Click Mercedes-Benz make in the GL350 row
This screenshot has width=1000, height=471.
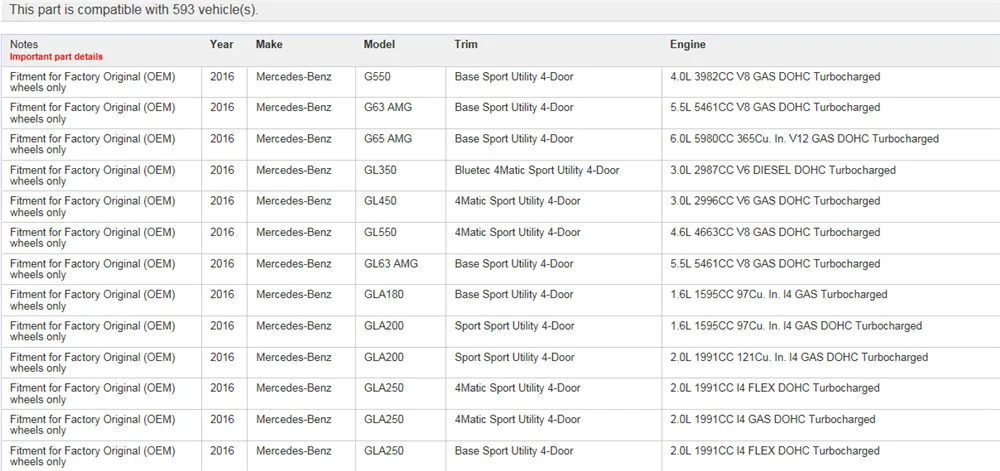(294, 170)
